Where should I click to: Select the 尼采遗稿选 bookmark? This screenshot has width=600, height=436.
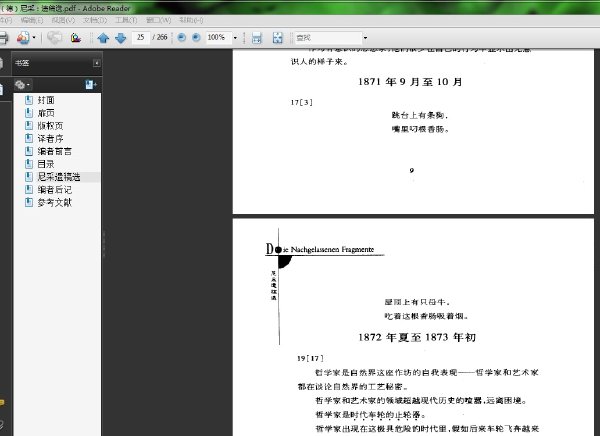59,177
